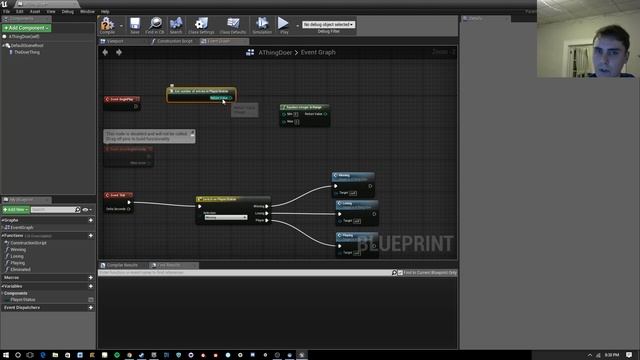Toggle Player Status variable visibility eye
The image size is (640, 360).
[91, 300]
